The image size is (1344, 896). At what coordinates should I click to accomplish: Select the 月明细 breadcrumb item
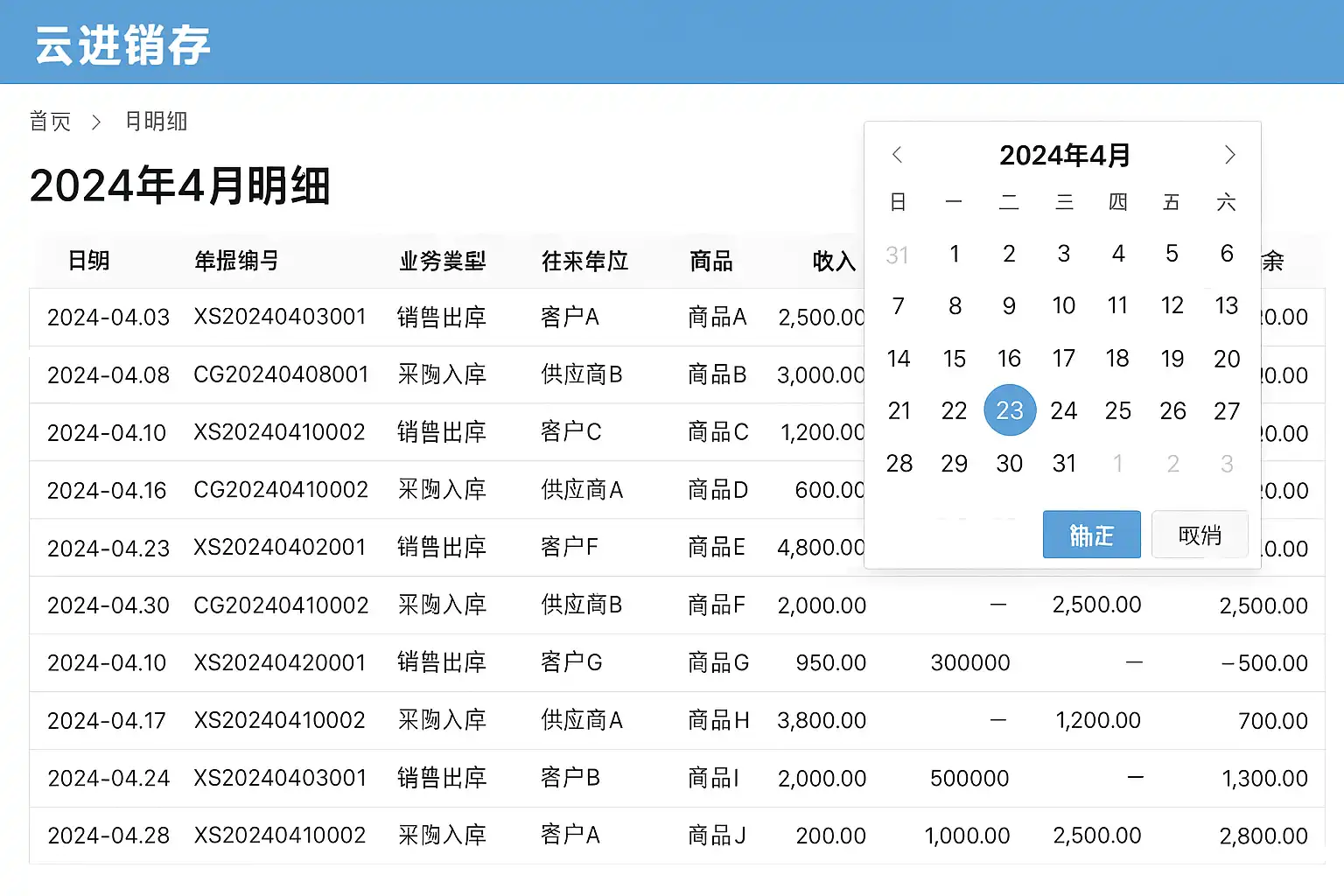tap(156, 122)
